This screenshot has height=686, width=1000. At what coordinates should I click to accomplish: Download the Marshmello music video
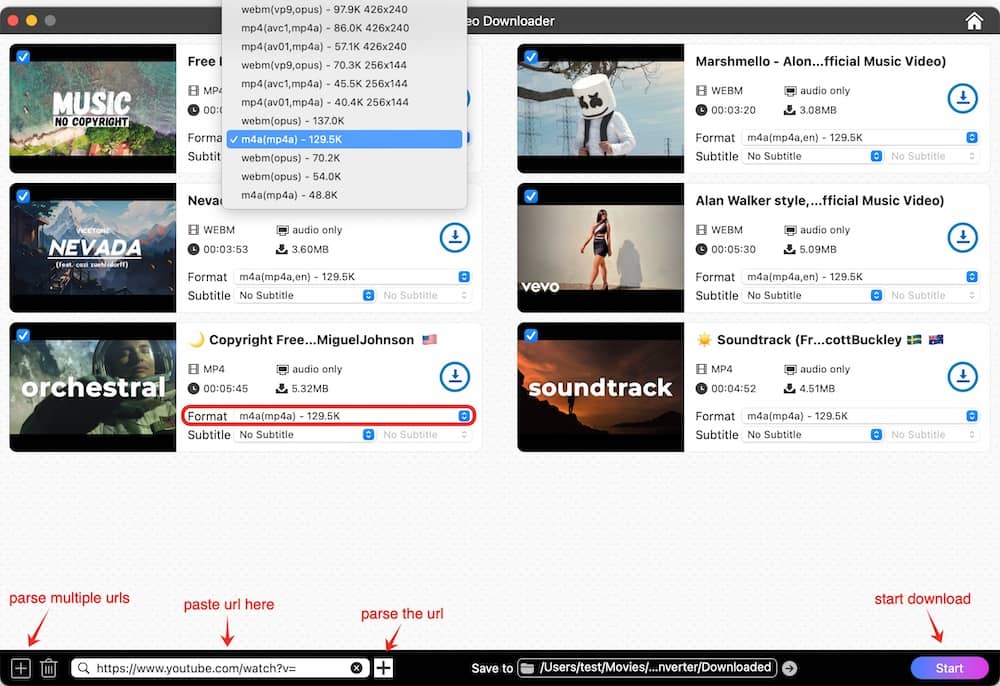pos(962,99)
